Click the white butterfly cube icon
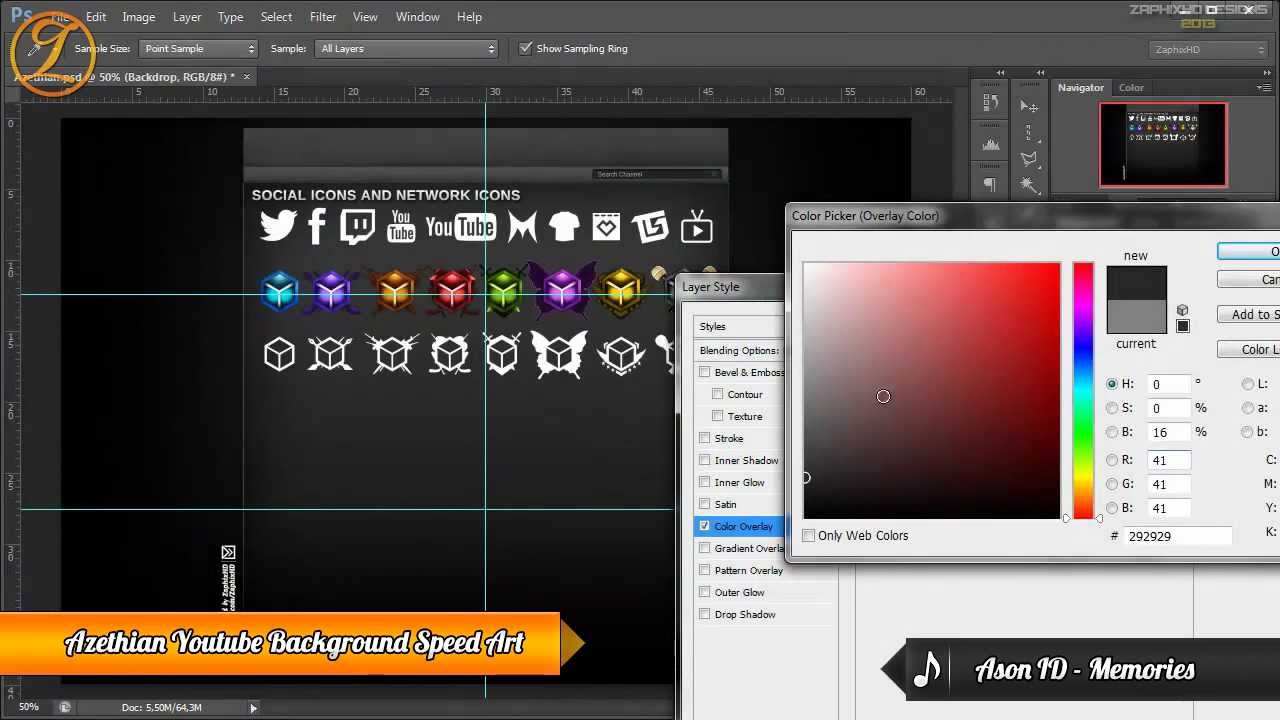1280x720 pixels. click(559, 354)
